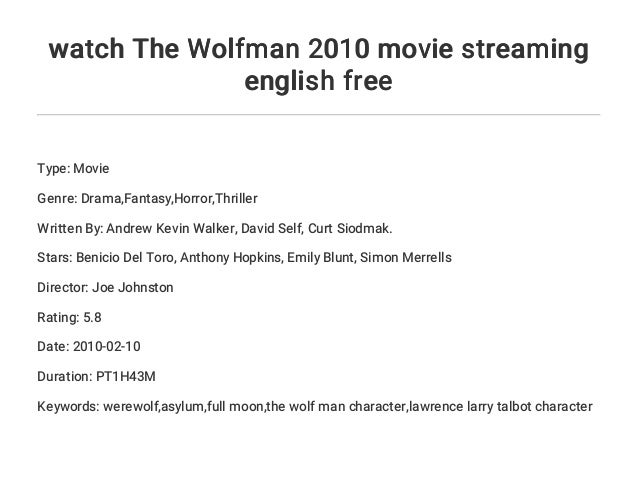Click the 'Duration: PT1H43M' line
The height and width of the screenshot is (479, 638).
(x=96, y=376)
